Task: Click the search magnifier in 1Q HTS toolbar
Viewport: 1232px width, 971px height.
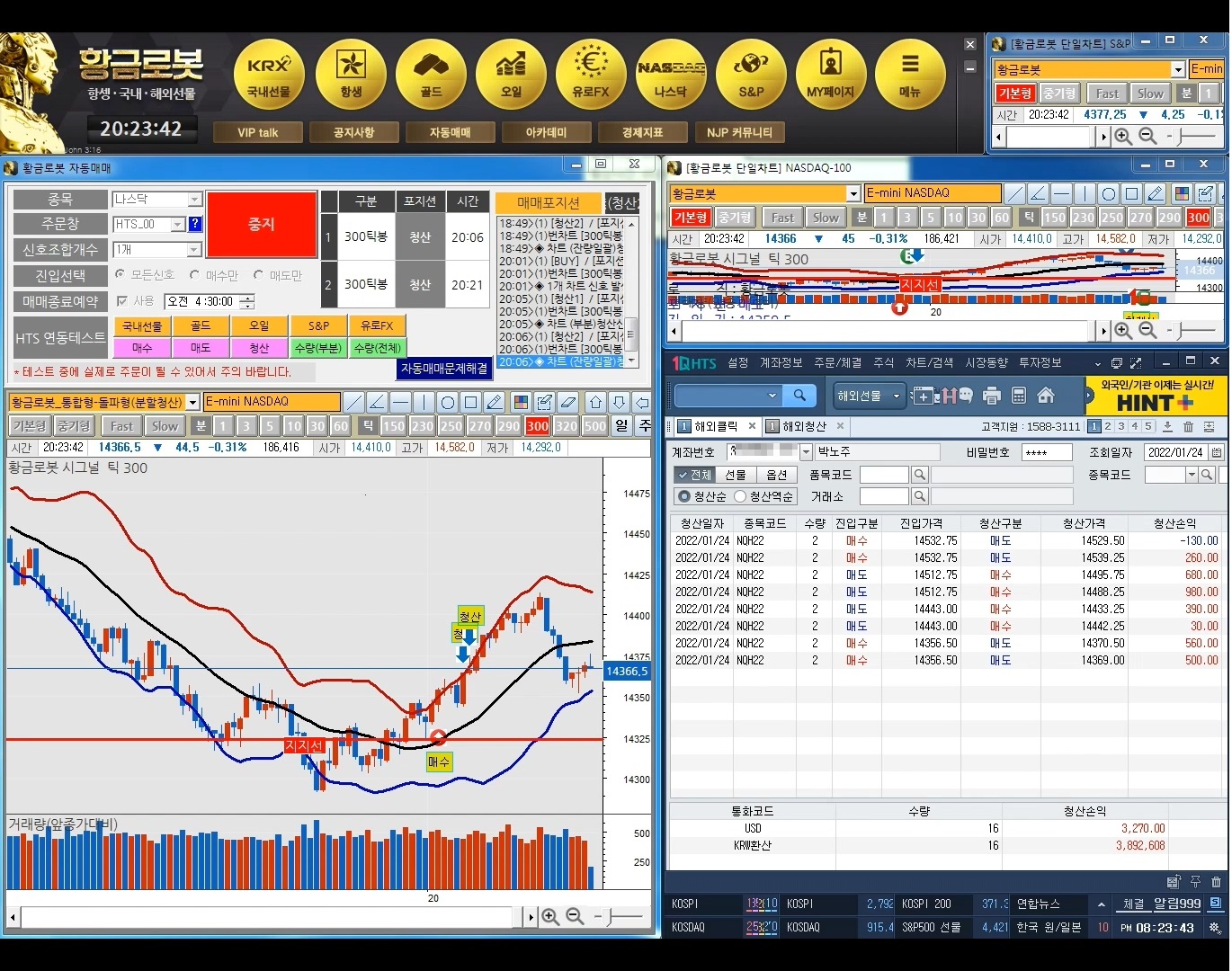Action: tap(799, 396)
